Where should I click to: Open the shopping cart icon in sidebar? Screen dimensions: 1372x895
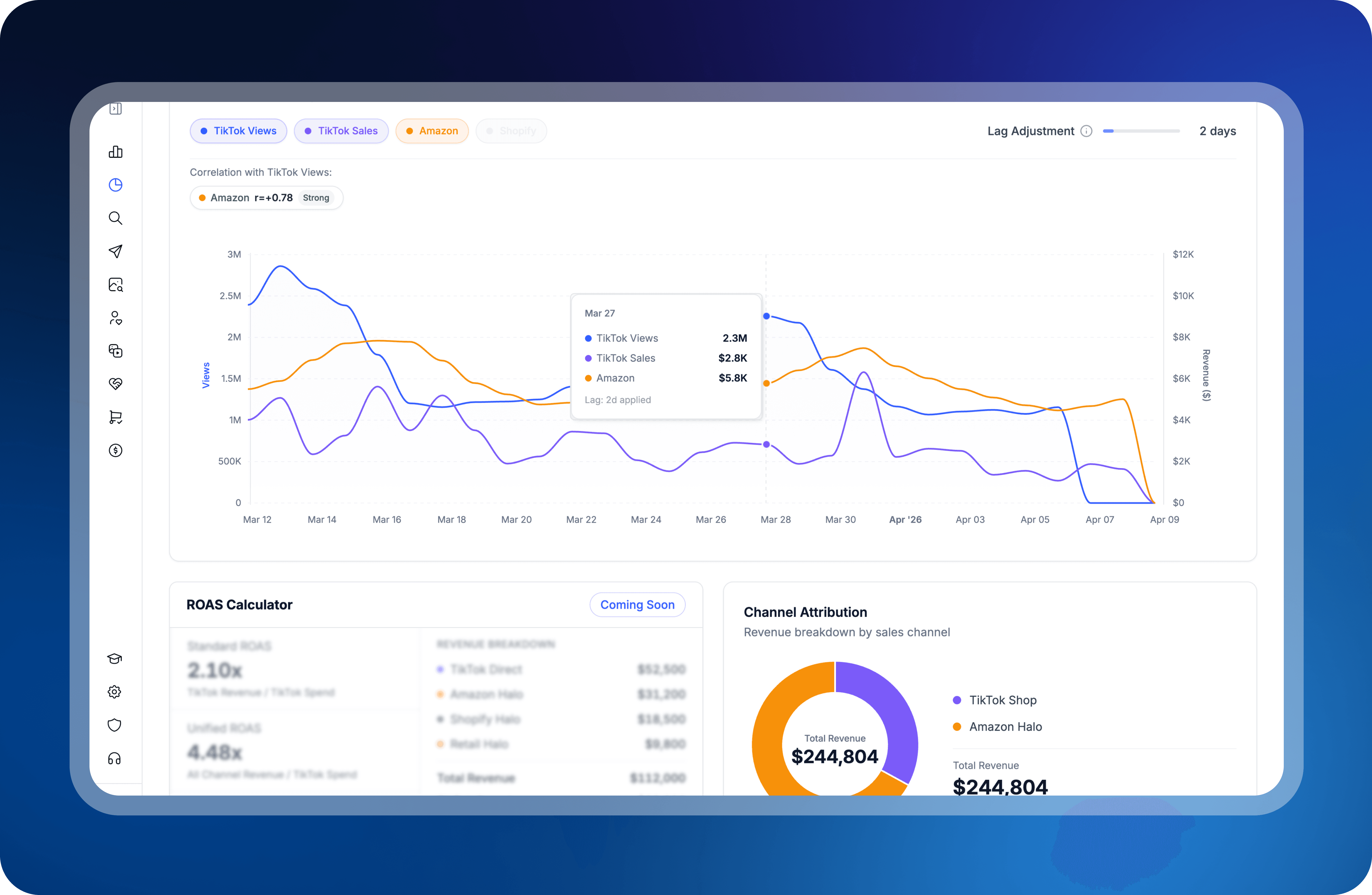[115, 417]
